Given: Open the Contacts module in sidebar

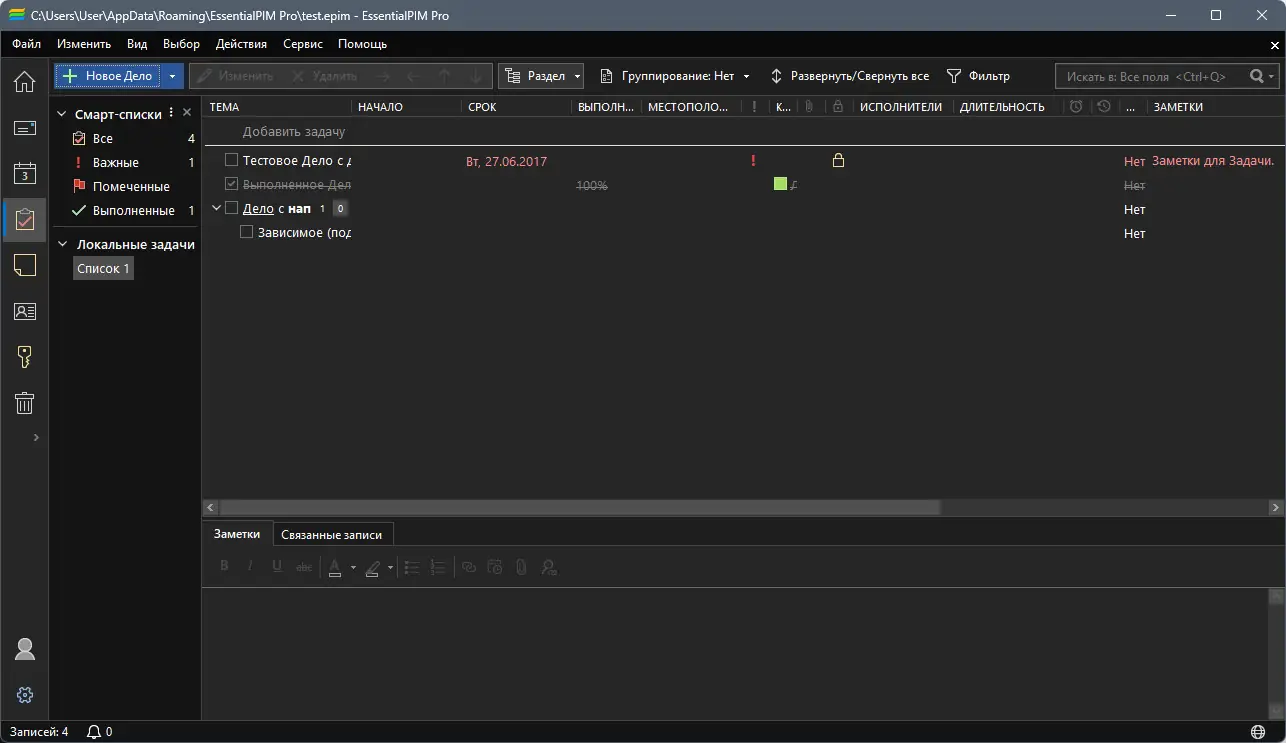Looking at the screenshot, I should click(x=24, y=311).
